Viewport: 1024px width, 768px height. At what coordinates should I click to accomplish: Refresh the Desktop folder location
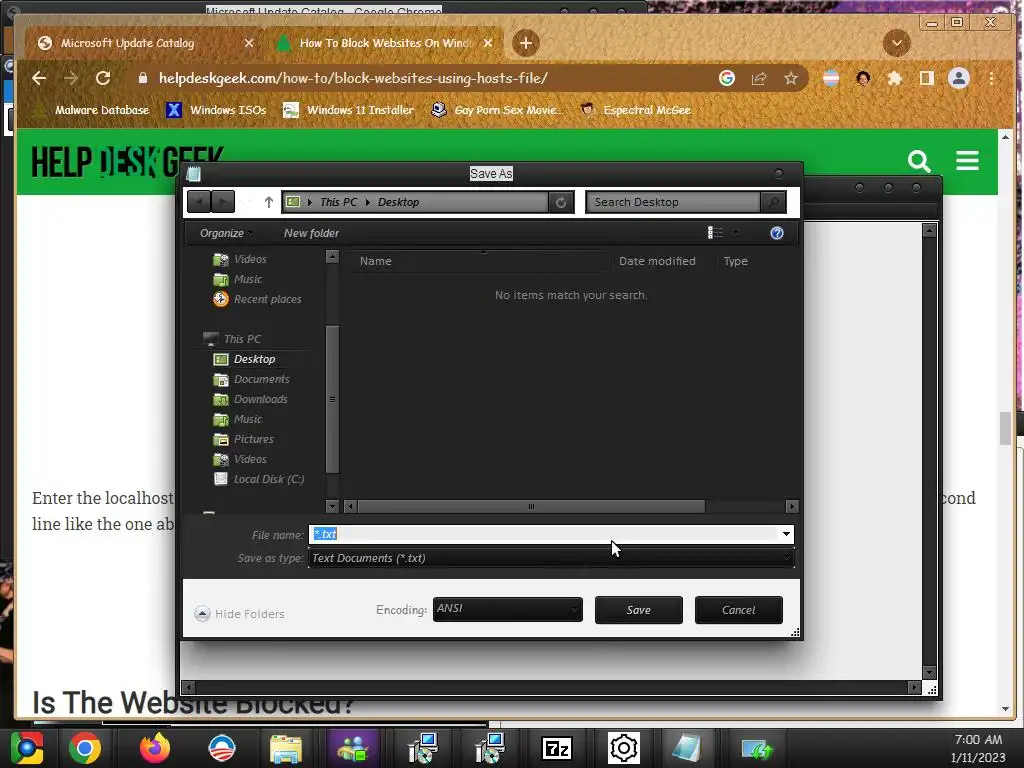click(561, 202)
